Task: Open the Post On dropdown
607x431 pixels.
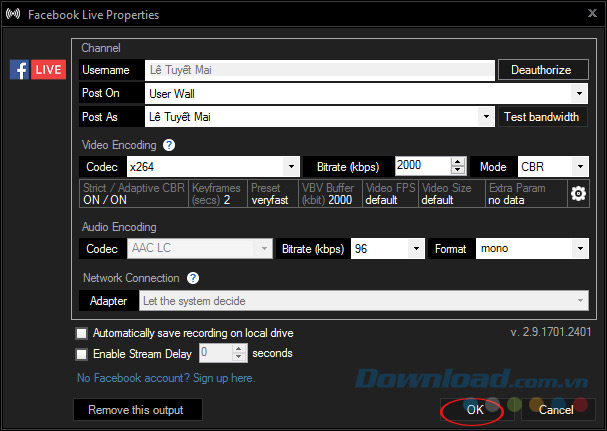Action: click(x=580, y=93)
